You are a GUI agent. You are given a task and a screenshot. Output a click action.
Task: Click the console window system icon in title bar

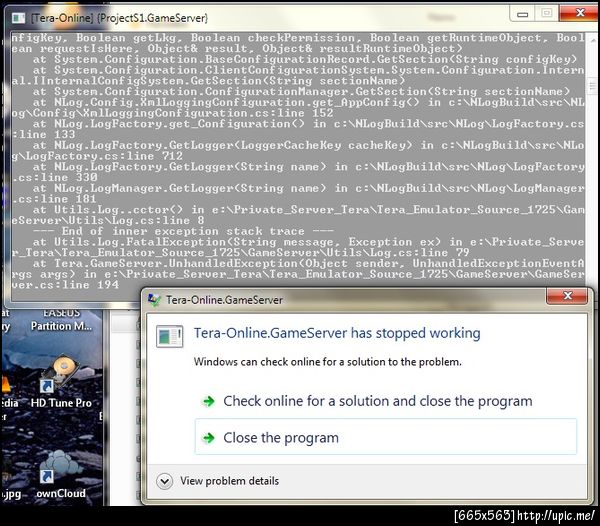[18, 18]
